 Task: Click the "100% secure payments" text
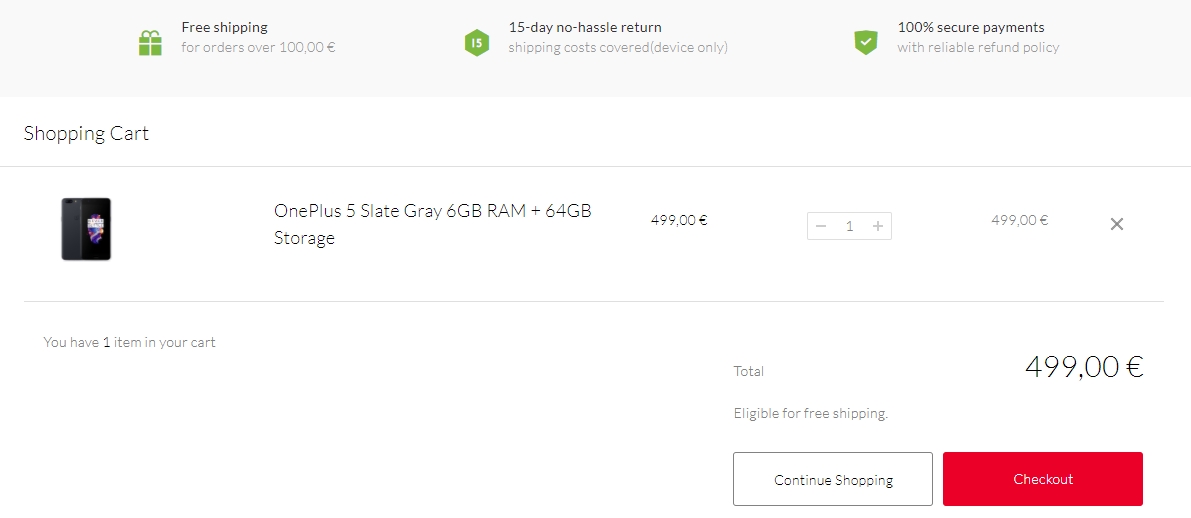tap(970, 27)
